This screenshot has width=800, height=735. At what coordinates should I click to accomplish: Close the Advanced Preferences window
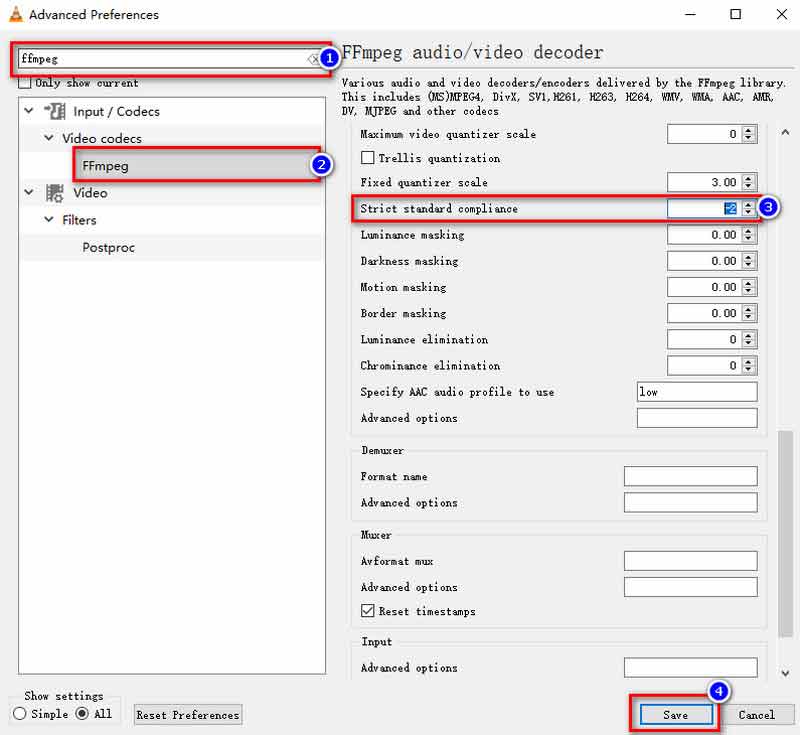pyautogui.click(x=782, y=14)
